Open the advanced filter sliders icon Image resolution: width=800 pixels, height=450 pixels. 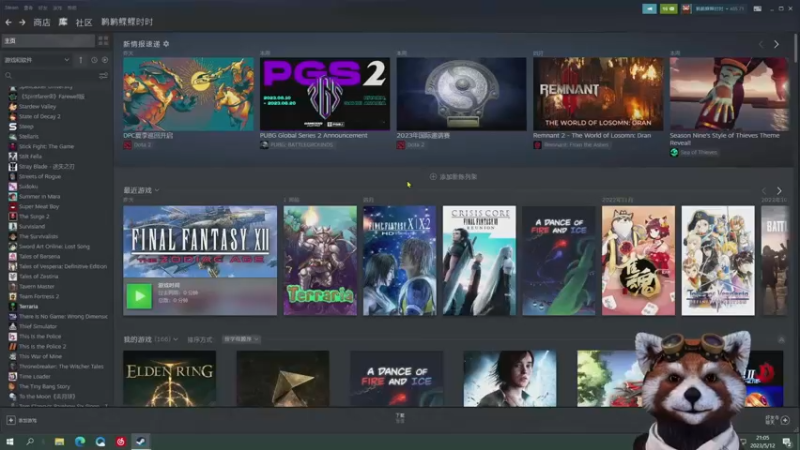104,76
